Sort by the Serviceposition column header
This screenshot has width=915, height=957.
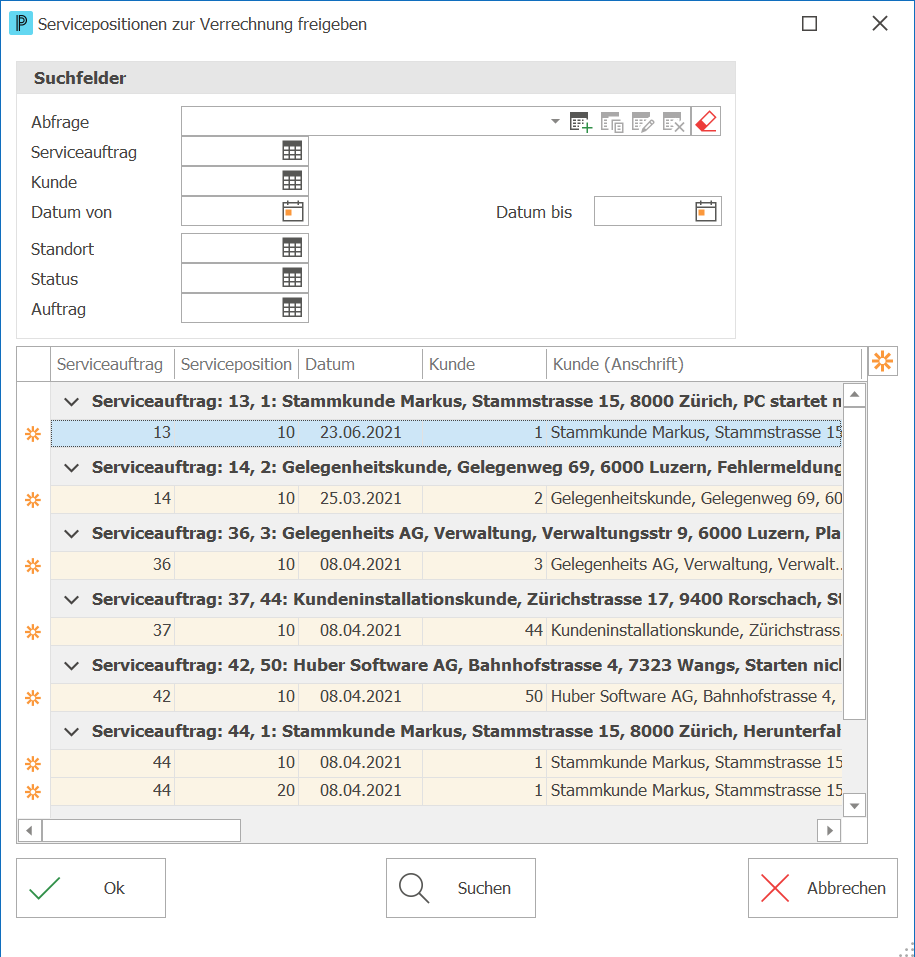point(236,364)
